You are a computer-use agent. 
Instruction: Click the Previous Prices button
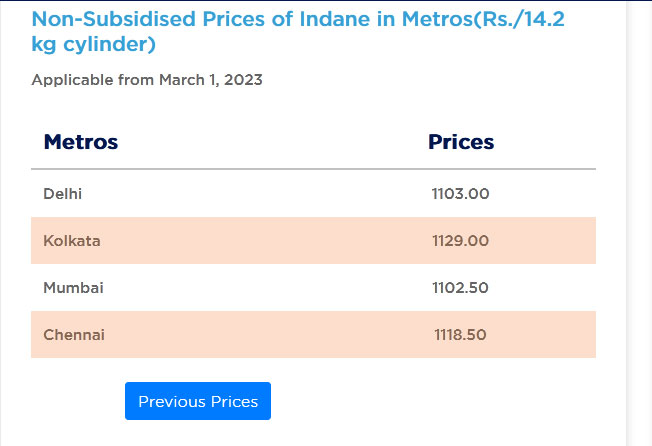[x=198, y=401]
